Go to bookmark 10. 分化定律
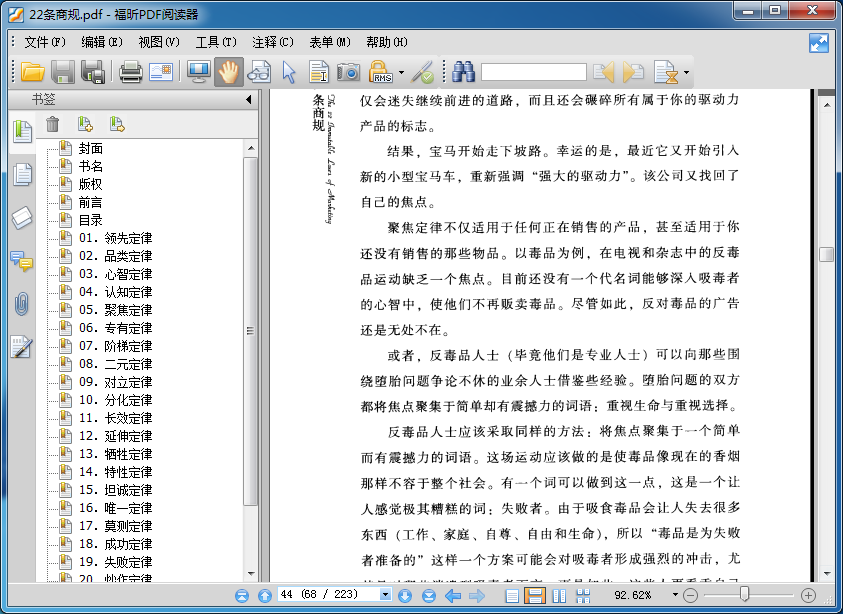Image resolution: width=843 pixels, height=614 pixels. pos(116,400)
